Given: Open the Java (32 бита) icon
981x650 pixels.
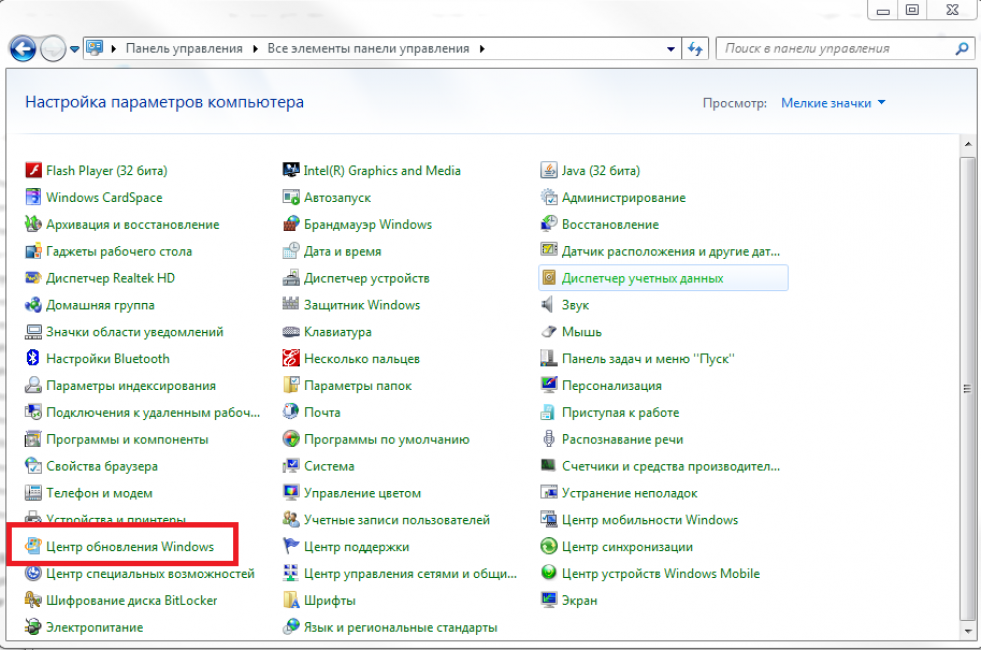Looking at the screenshot, I should pyautogui.click(x=549, y=170).
